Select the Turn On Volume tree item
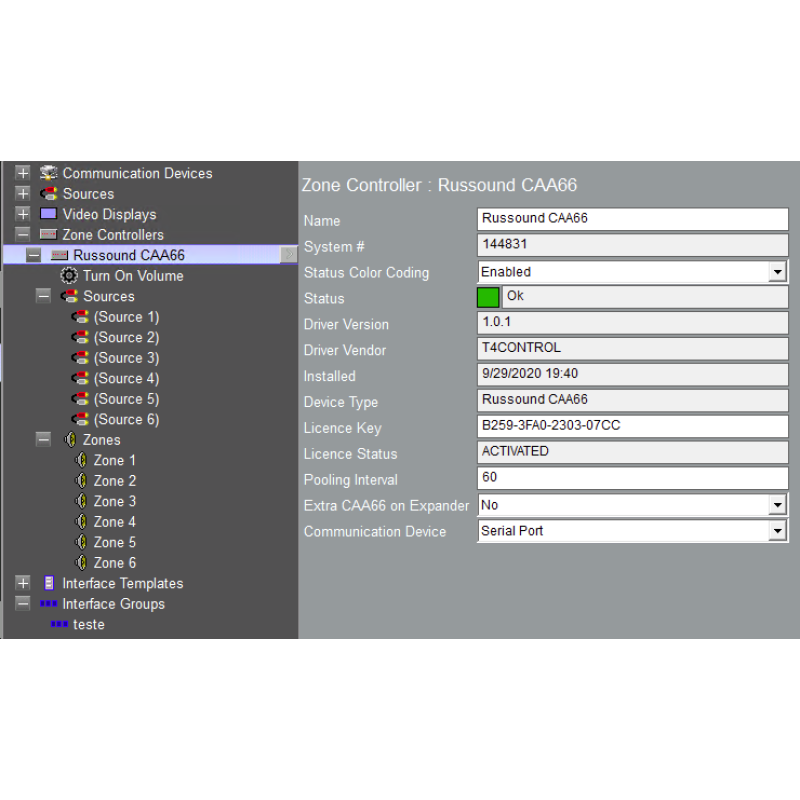The width and height of the screenshot is (800, 800). click(133, 276)
